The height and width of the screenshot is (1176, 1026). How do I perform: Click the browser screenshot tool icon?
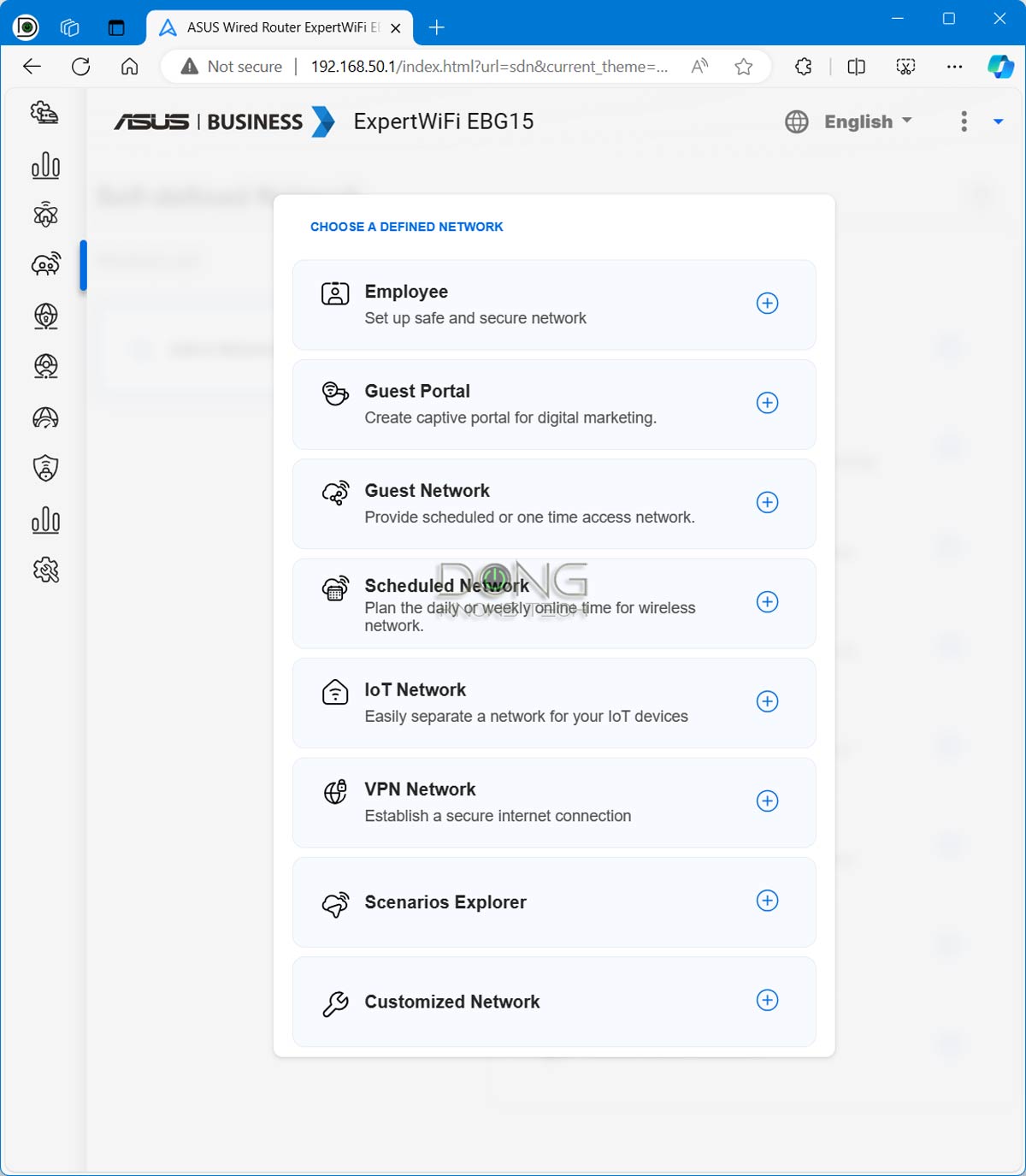(905, 67)
